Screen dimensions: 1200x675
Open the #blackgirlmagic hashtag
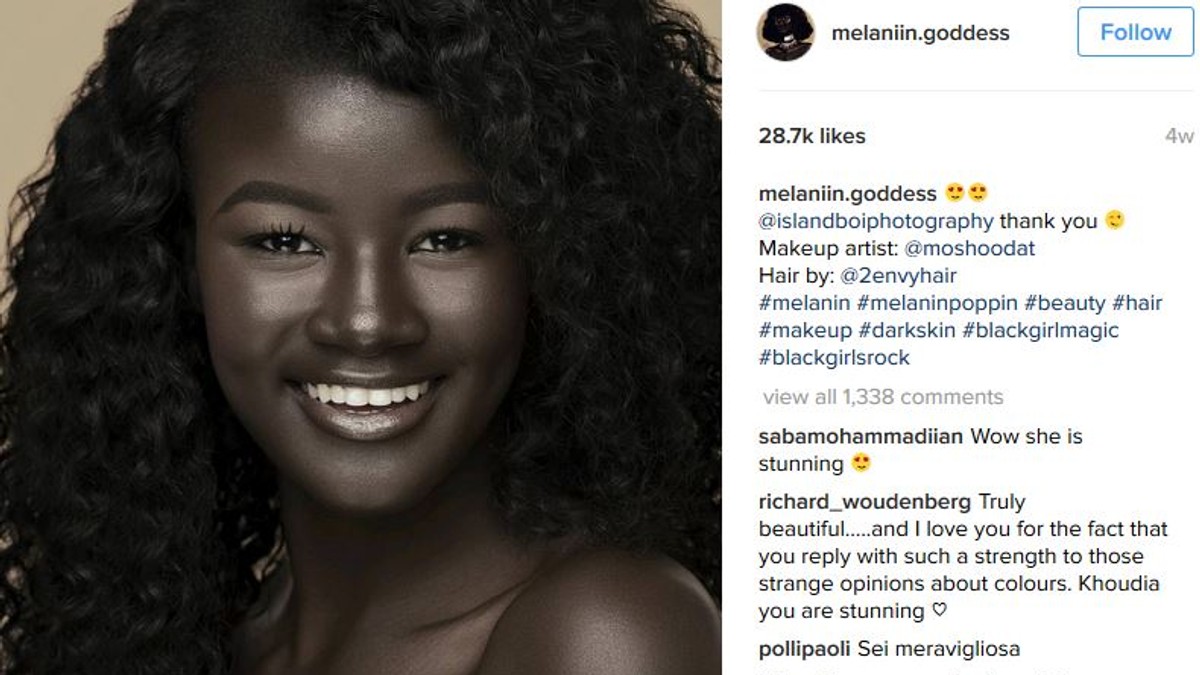[1040, 330]
